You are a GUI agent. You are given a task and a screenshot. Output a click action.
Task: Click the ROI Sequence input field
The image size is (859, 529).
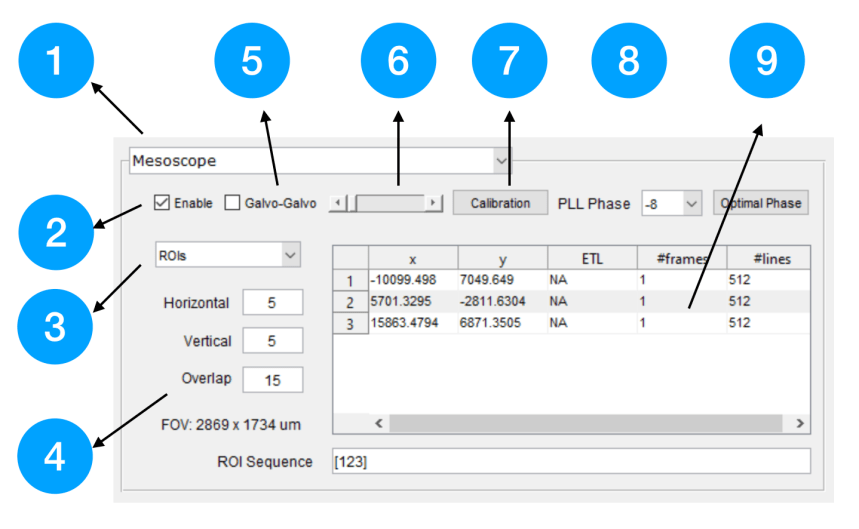click(x=570, y=461)
